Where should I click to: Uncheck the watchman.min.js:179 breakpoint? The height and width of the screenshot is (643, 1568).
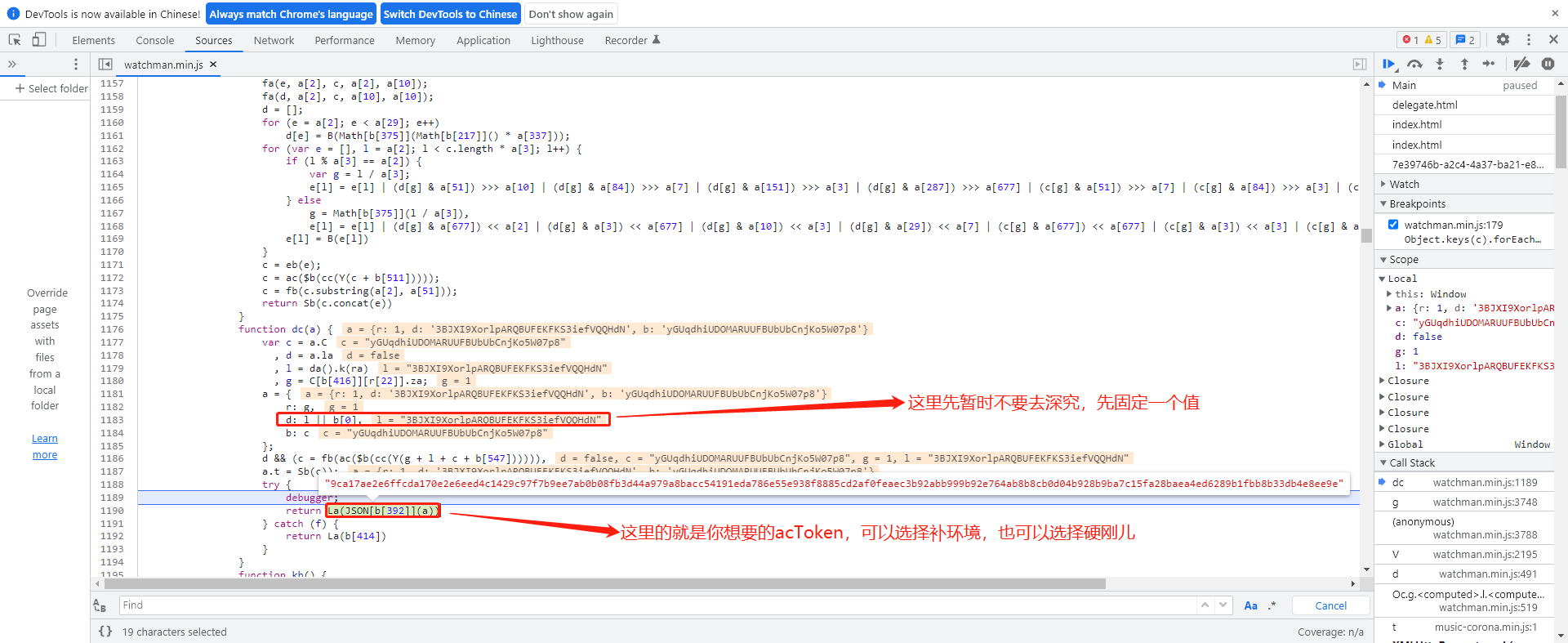(x=1393, y=225)
